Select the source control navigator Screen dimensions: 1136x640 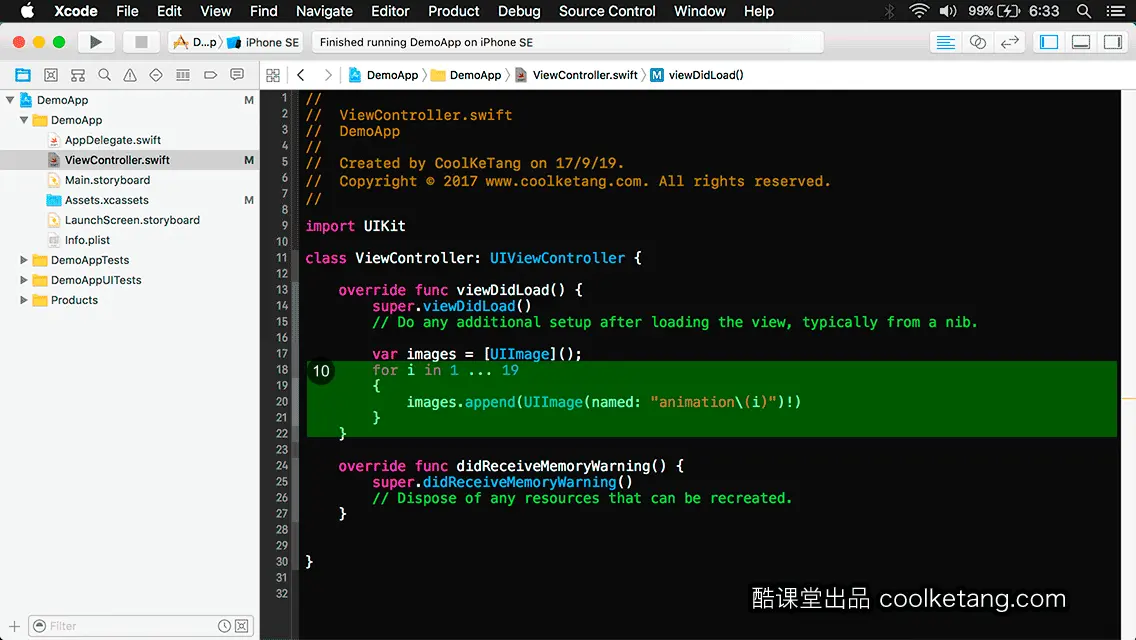click(51, 75)
